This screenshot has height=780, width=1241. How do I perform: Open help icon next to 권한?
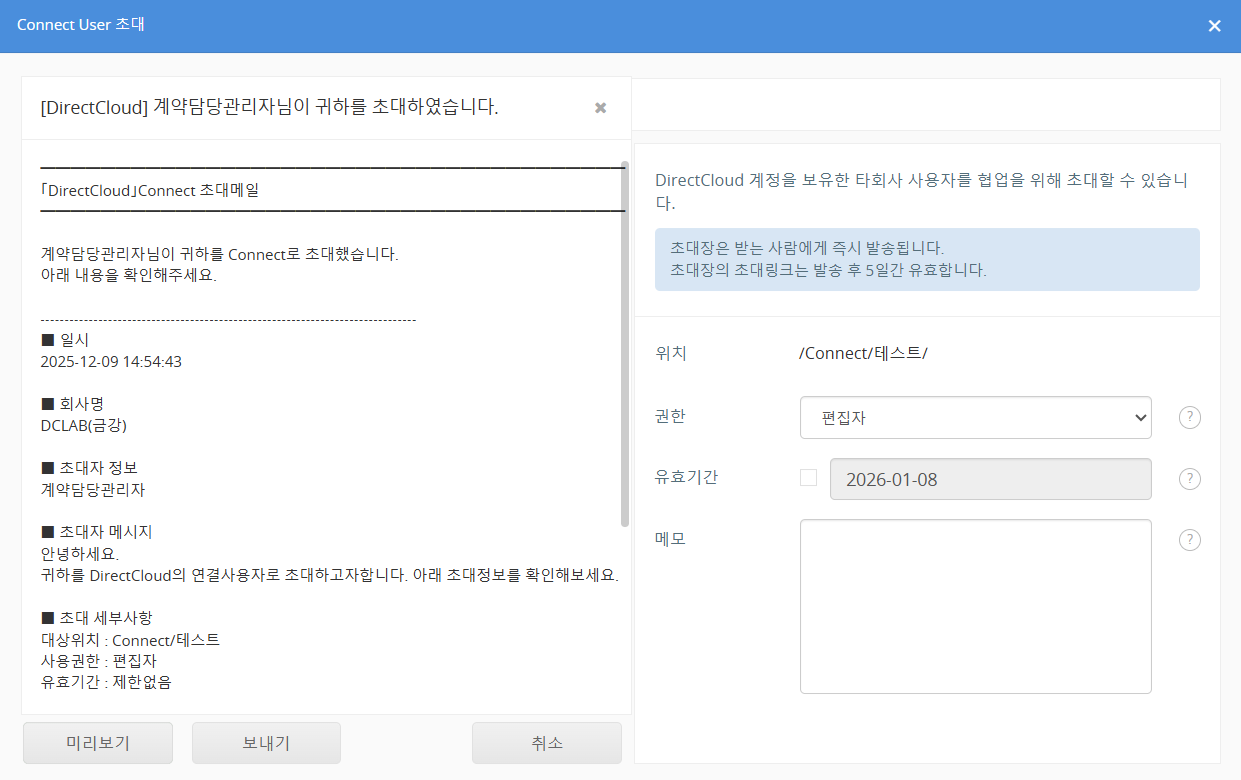click(x=1189, y=418)
